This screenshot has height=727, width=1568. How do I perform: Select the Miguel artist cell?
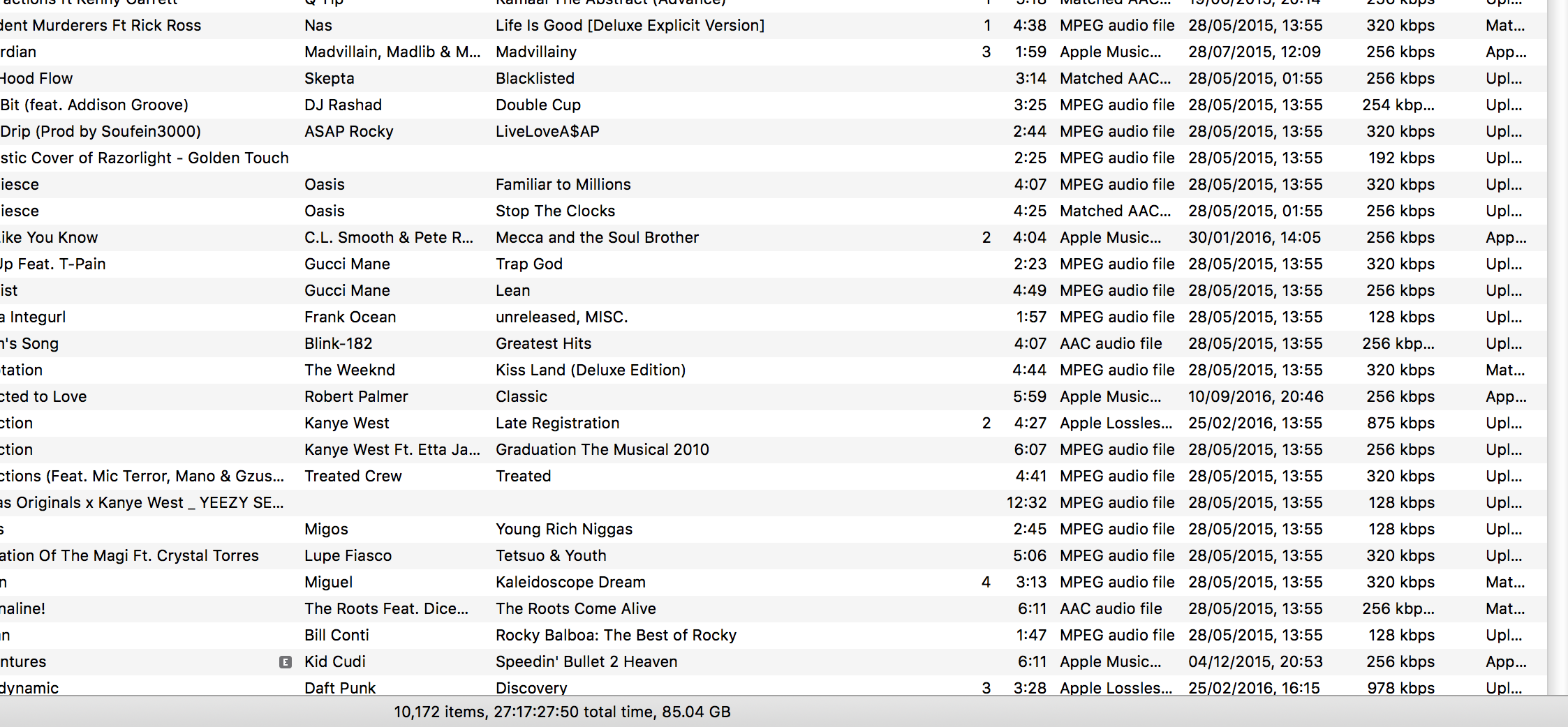[329, 583]
